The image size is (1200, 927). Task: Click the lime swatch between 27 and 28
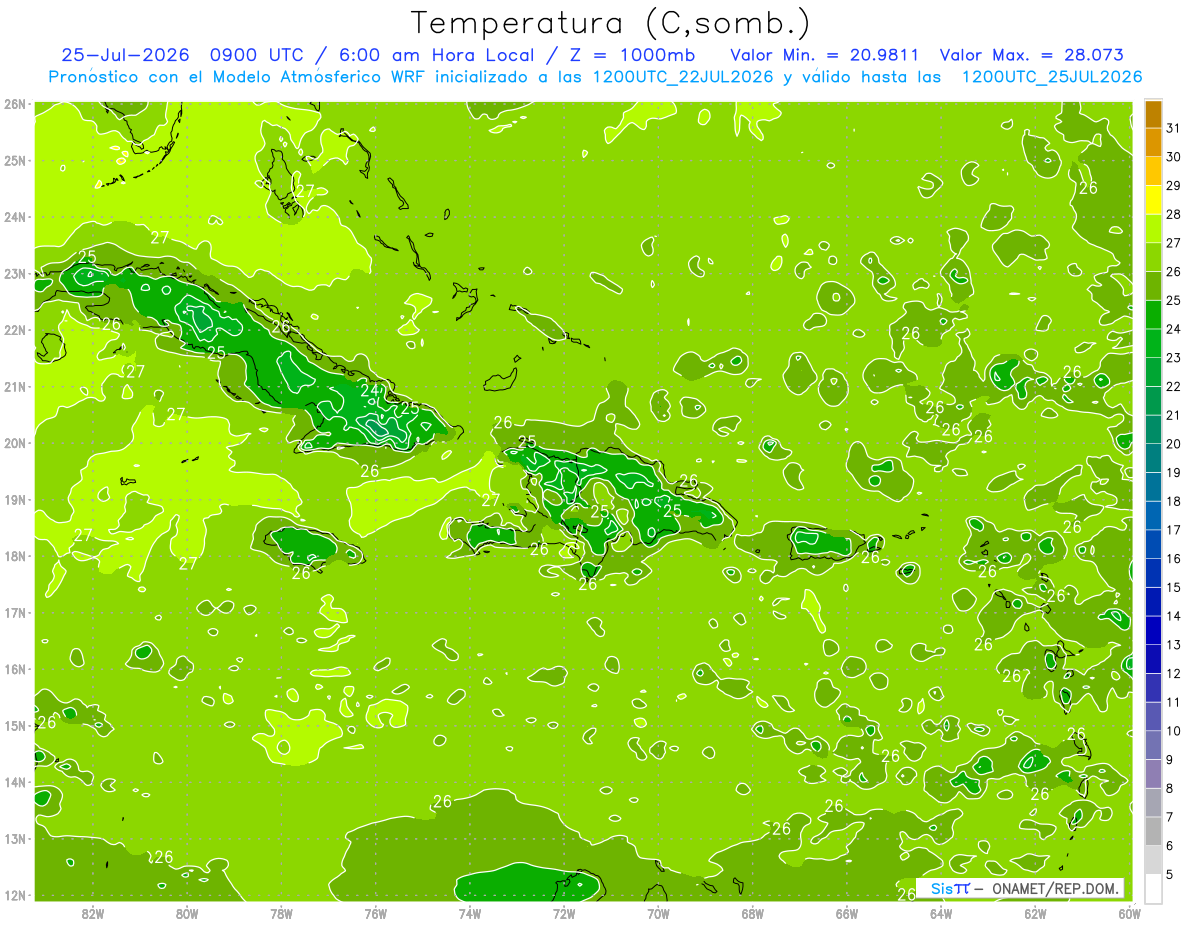point(1153,228)
